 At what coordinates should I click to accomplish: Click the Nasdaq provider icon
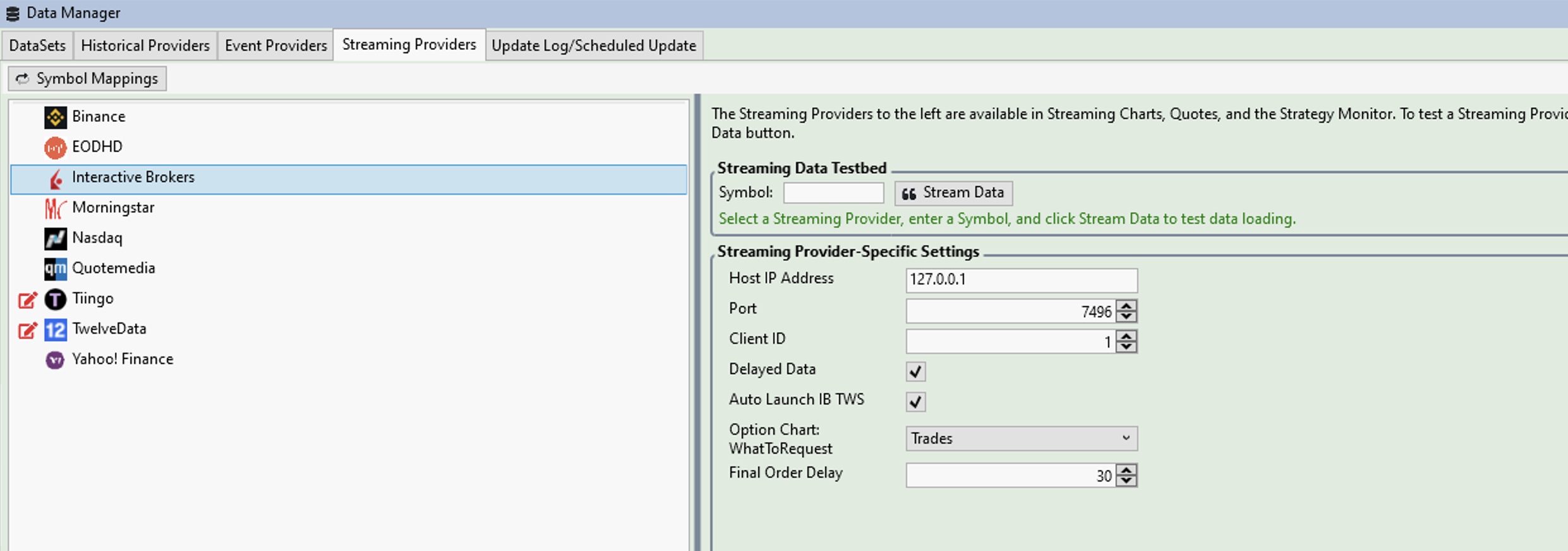55,238
